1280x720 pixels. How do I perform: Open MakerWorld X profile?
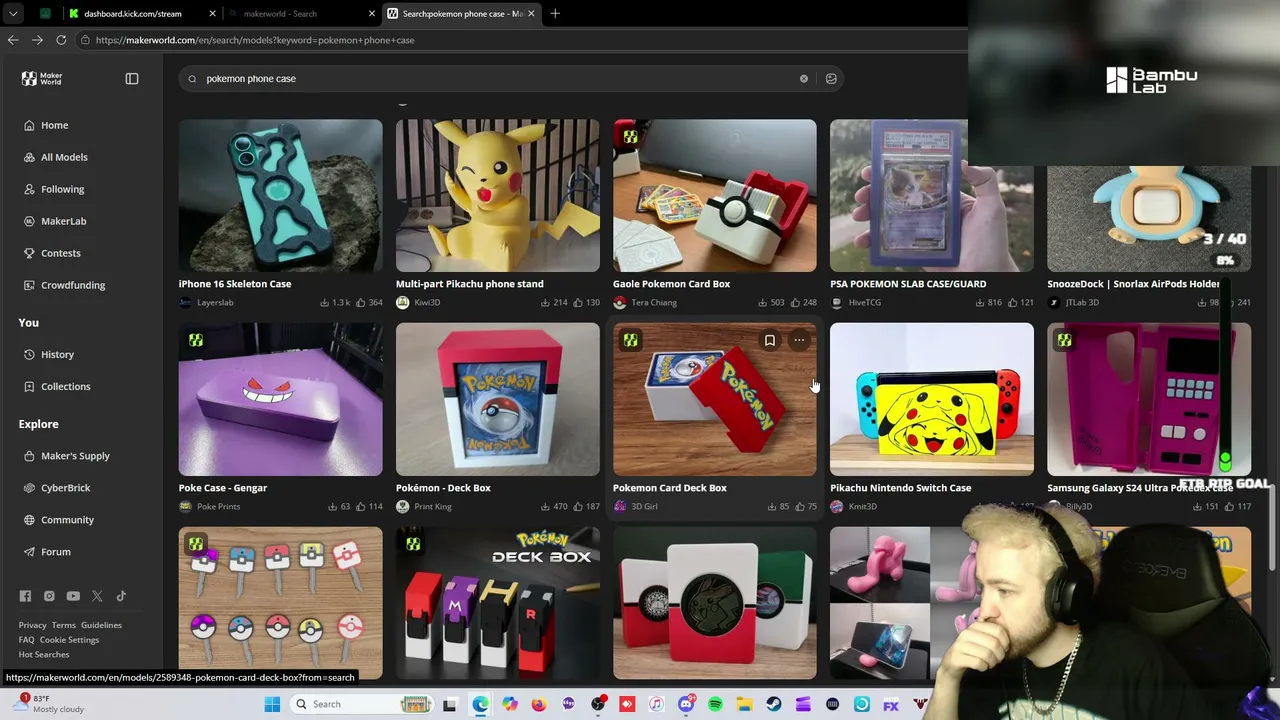click(x=97, y=596)
